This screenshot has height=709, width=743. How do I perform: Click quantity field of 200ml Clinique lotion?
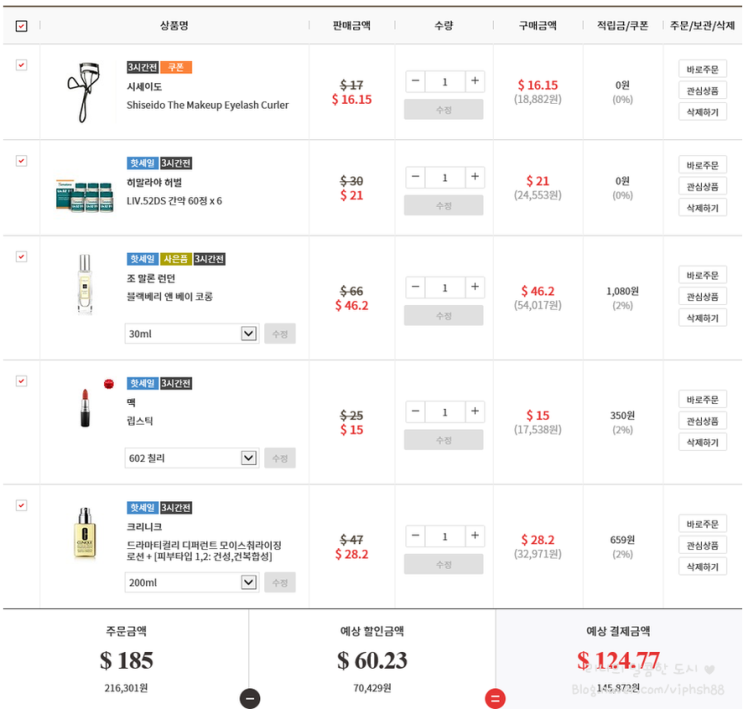[x=445, y=536]
